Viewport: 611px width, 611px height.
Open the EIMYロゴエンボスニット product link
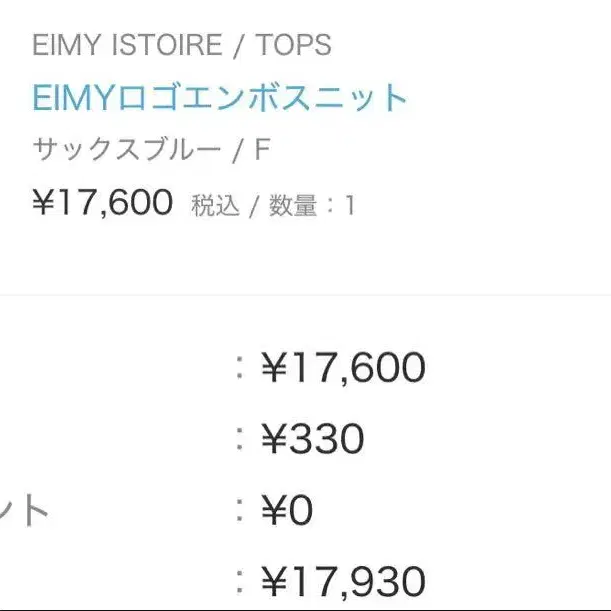pos(220,98)
